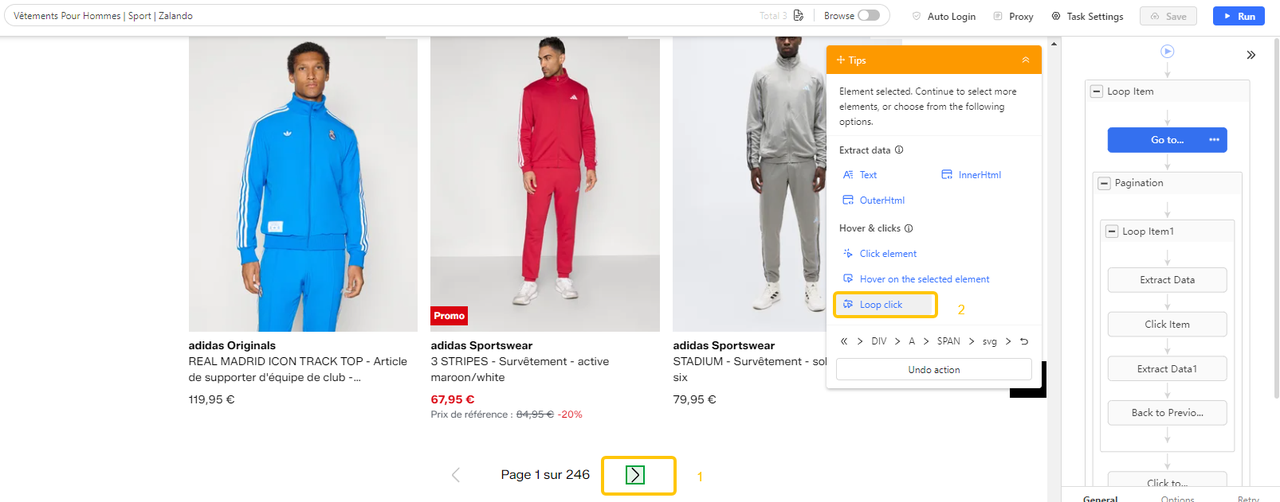1280x502 pixels.
Task: Click the workflow start play icon
Action: click(1167, 51)
